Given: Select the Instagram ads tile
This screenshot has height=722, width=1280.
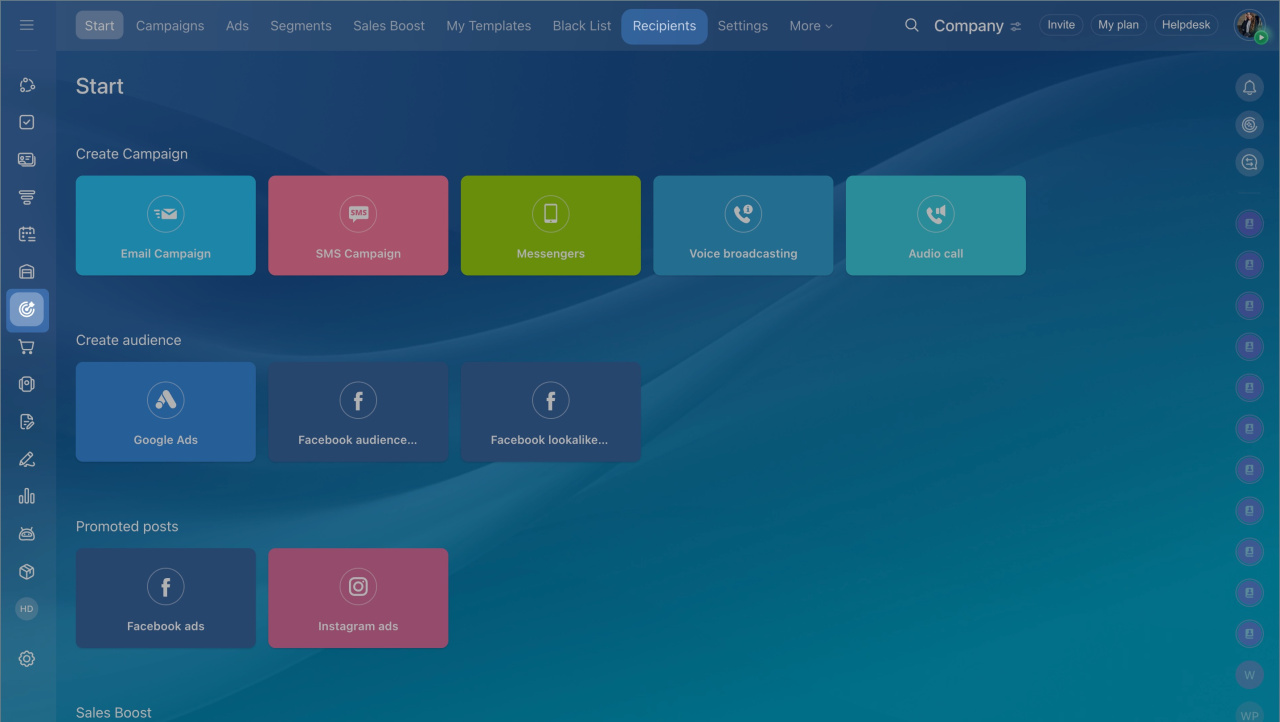Looking at the screenshot, I should pos(358,598).
